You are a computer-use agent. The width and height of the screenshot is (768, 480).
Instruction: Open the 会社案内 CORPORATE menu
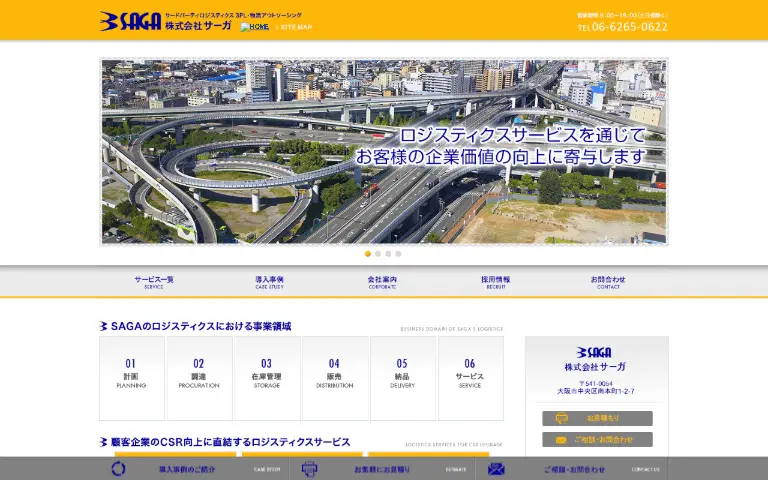pyautogui.click(x=383, y=282)
